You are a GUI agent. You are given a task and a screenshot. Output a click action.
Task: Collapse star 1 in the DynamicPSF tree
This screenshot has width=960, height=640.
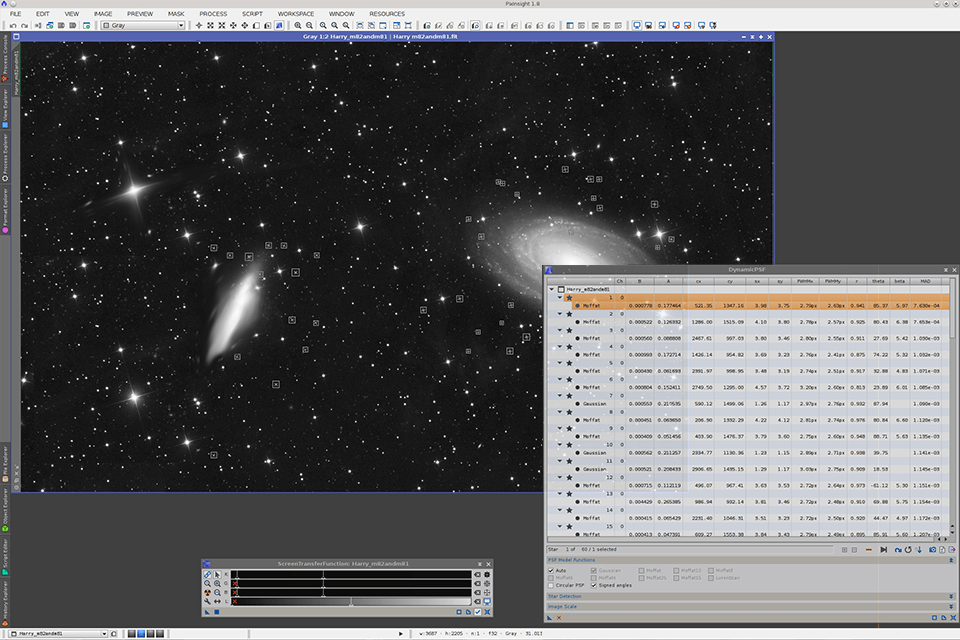point(560,298)
